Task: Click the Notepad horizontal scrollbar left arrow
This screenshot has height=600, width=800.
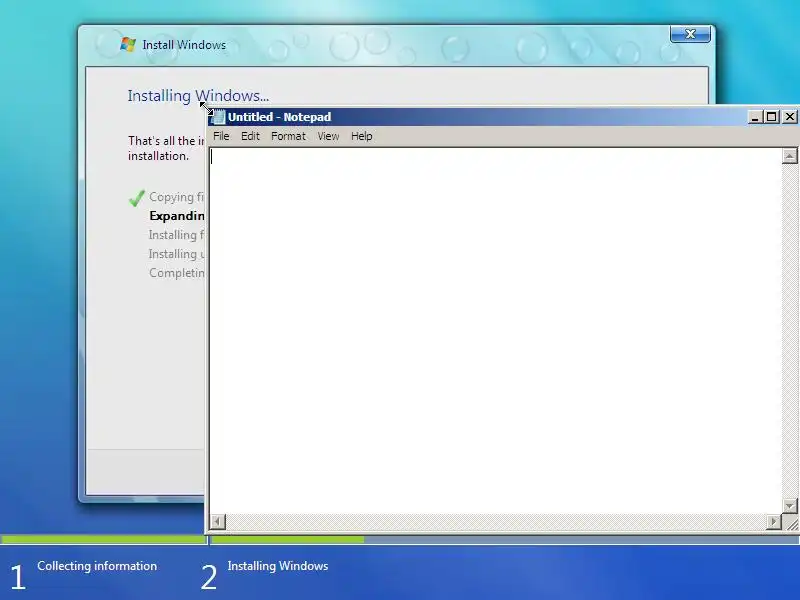Action: pyautogui.click(x=218, y=521)
